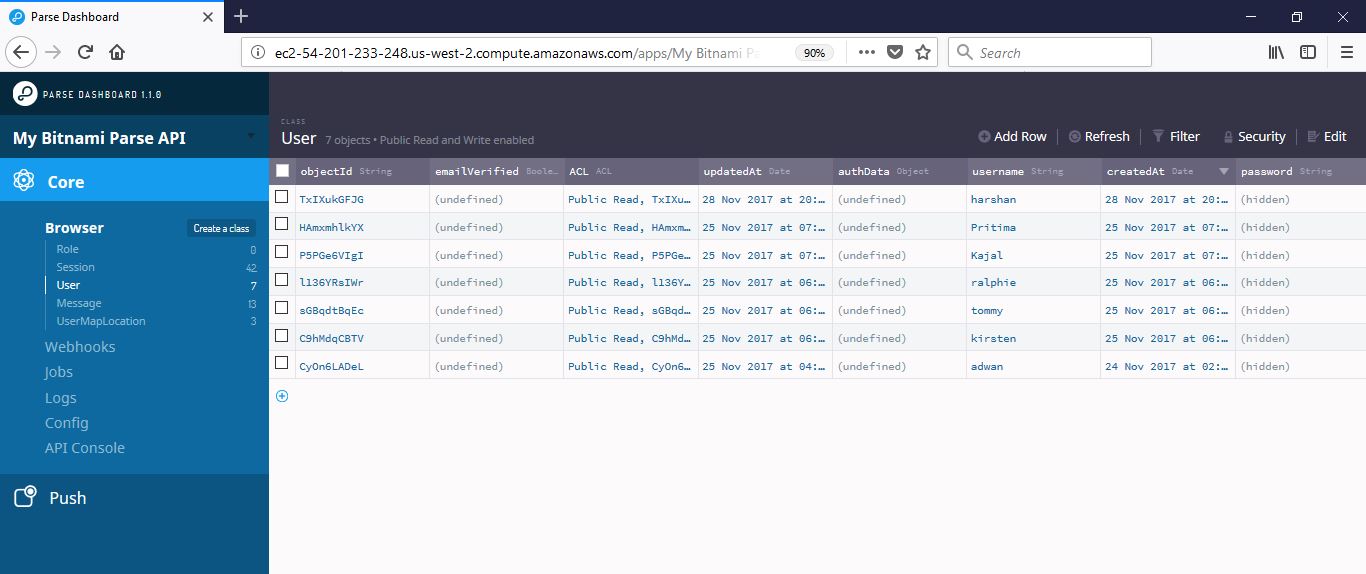
Task: Click objectId sGBqdtBqEc cell
Action: [363, 310]
